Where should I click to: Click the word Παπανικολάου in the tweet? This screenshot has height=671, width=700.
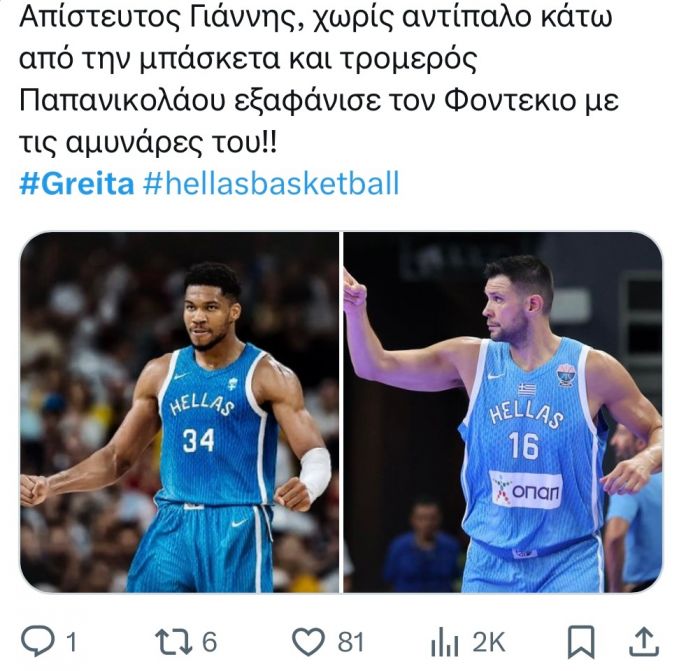pos(123,100)
